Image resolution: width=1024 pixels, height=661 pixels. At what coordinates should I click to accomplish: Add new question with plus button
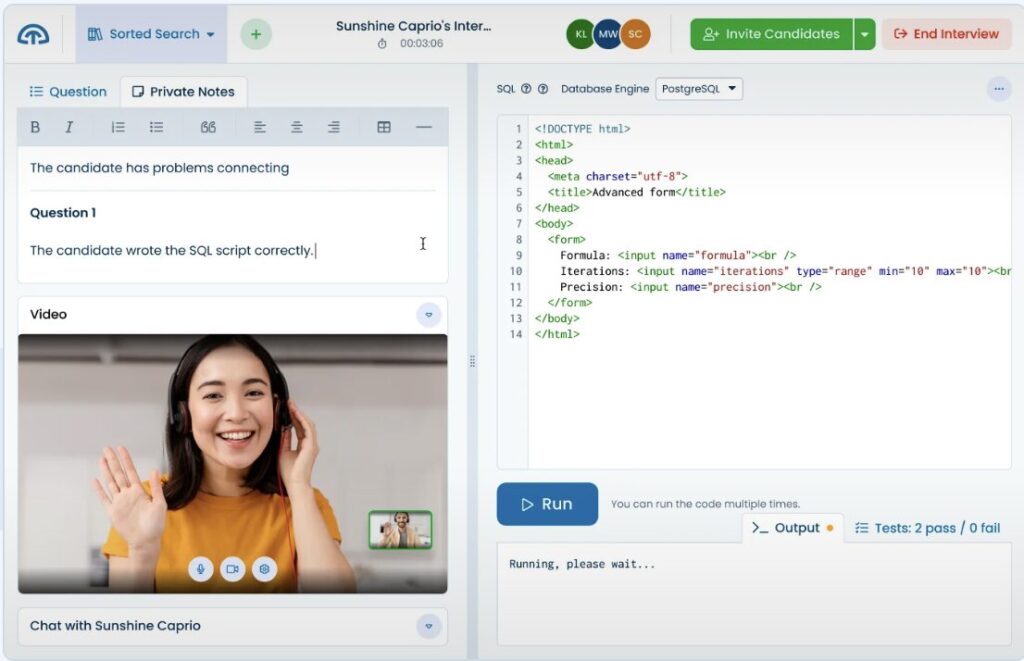point(256,34)
